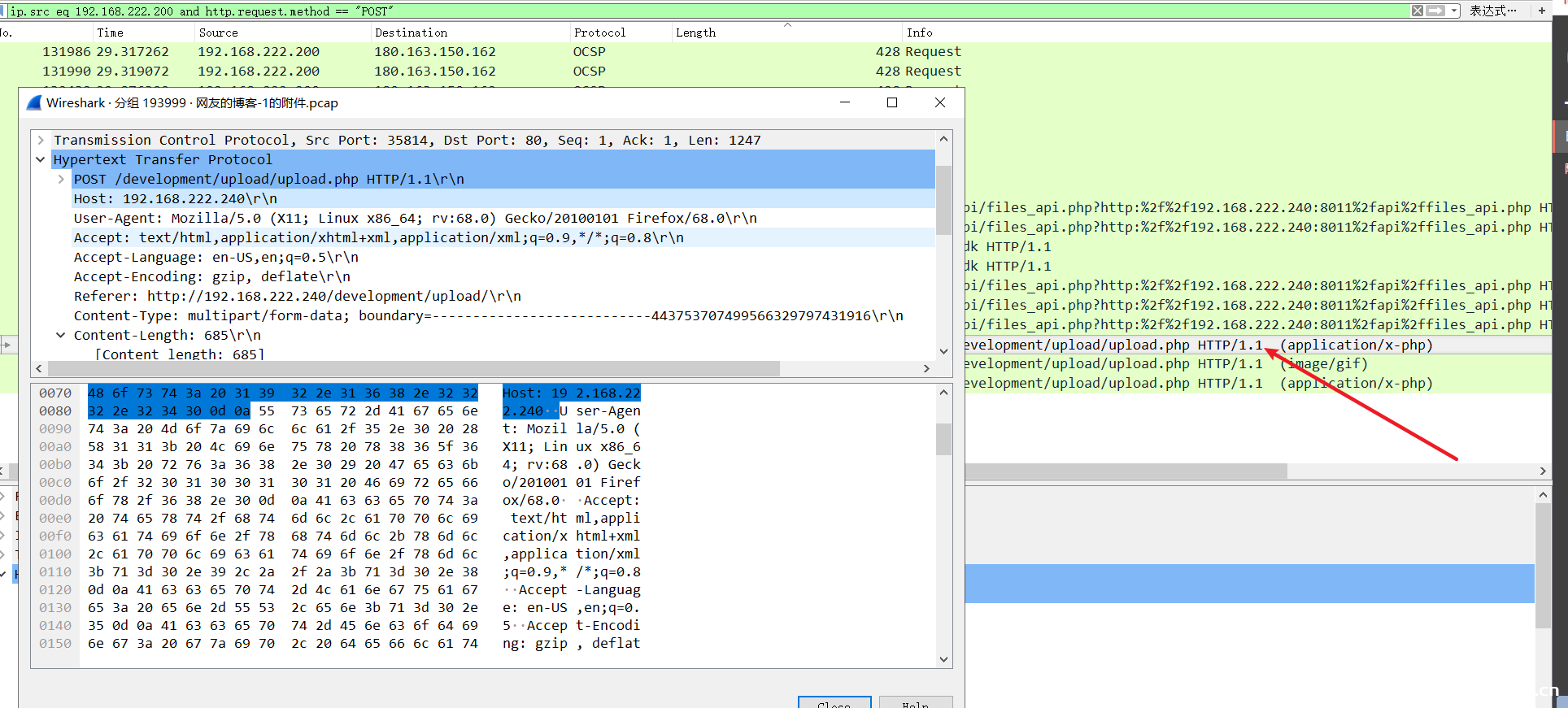
Task: Collapse the Hypertext Transfer Protocol section
Action: (41, 160)
